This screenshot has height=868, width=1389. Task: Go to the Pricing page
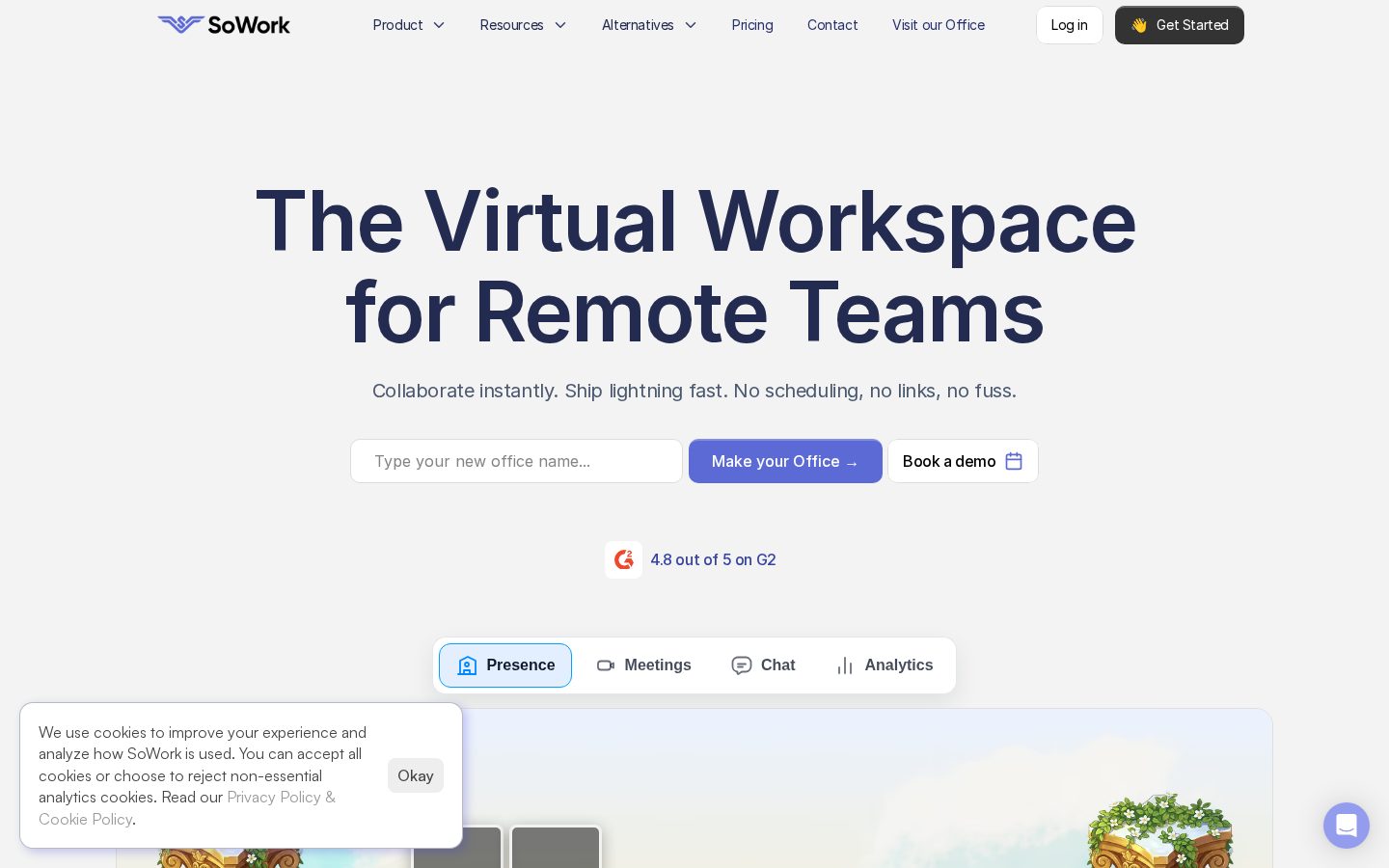pos(752,25)
